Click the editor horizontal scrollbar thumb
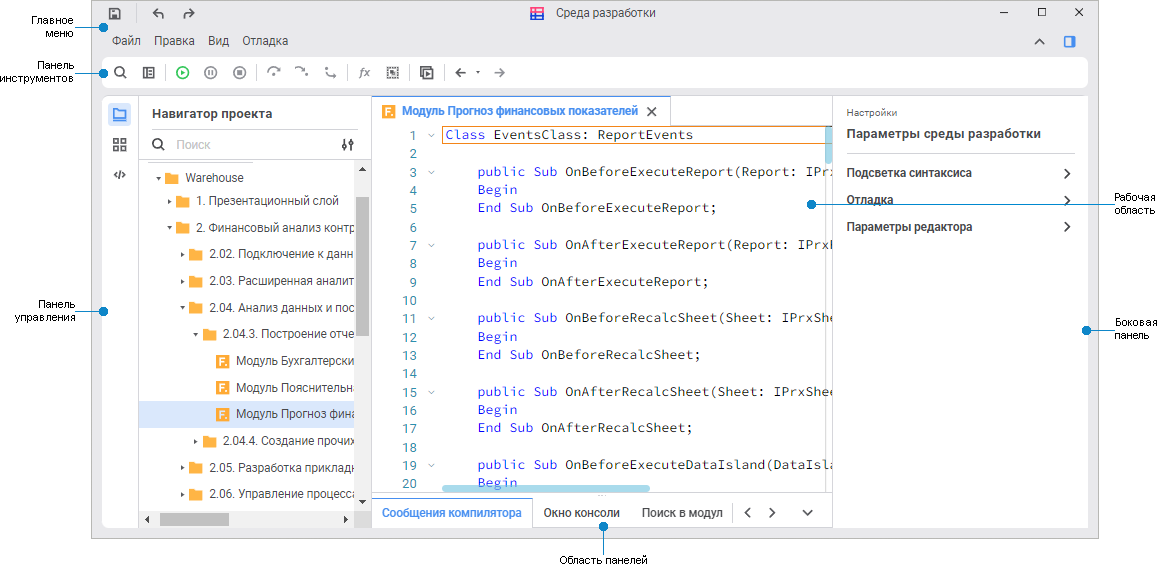This screenshot has height=564, width=1157. coord(545,488)
